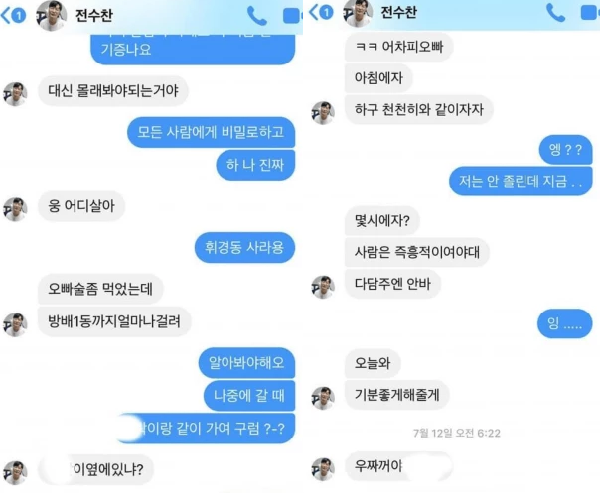600x501 pixels.
Task: Tap the back arrow in right chat
Action: coord(321,12)
